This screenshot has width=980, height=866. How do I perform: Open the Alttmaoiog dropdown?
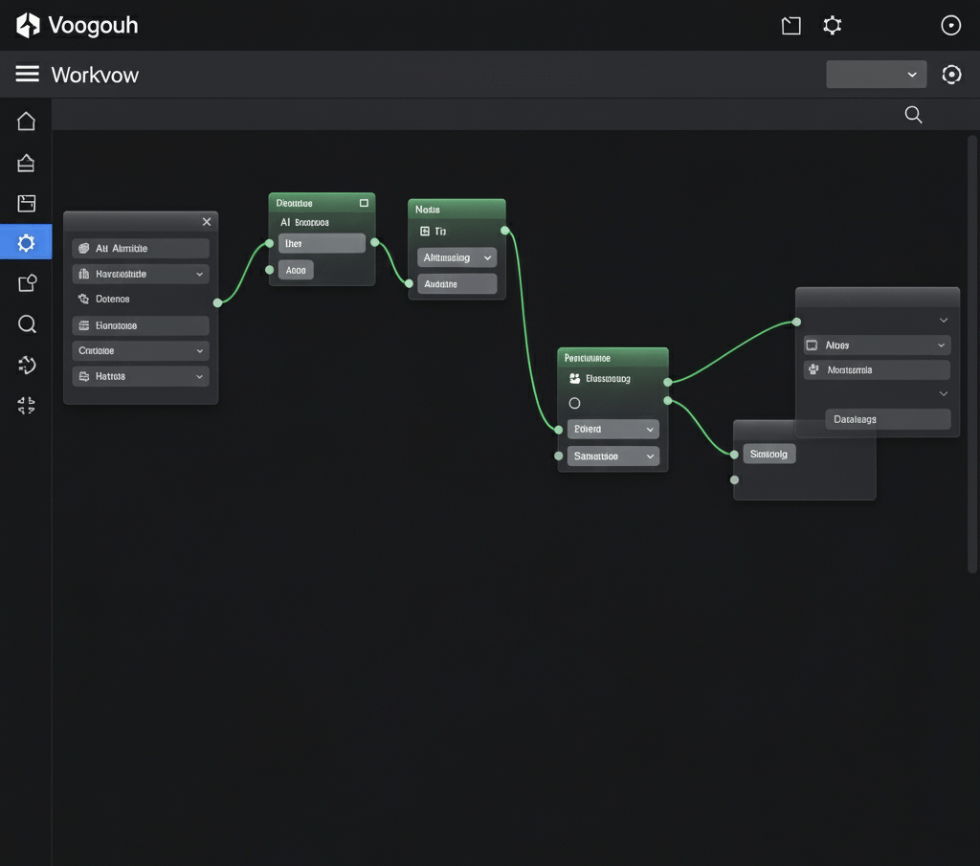pyautogui.click(x=457, y=257)
